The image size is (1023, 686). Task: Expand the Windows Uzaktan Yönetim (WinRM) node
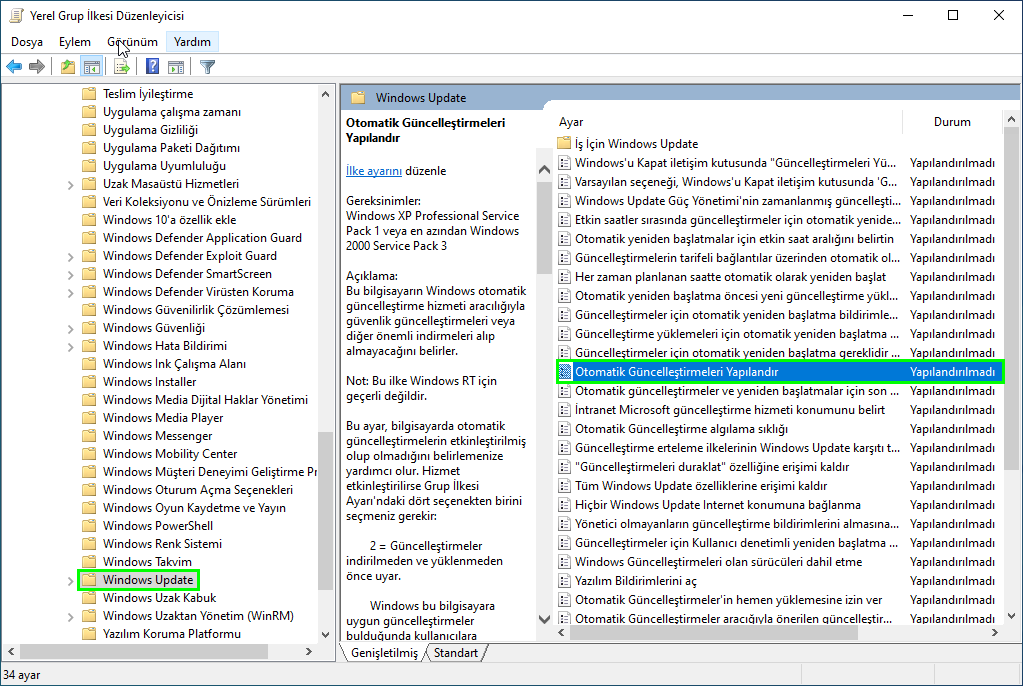pyautogui.click(x=70, y=616)
